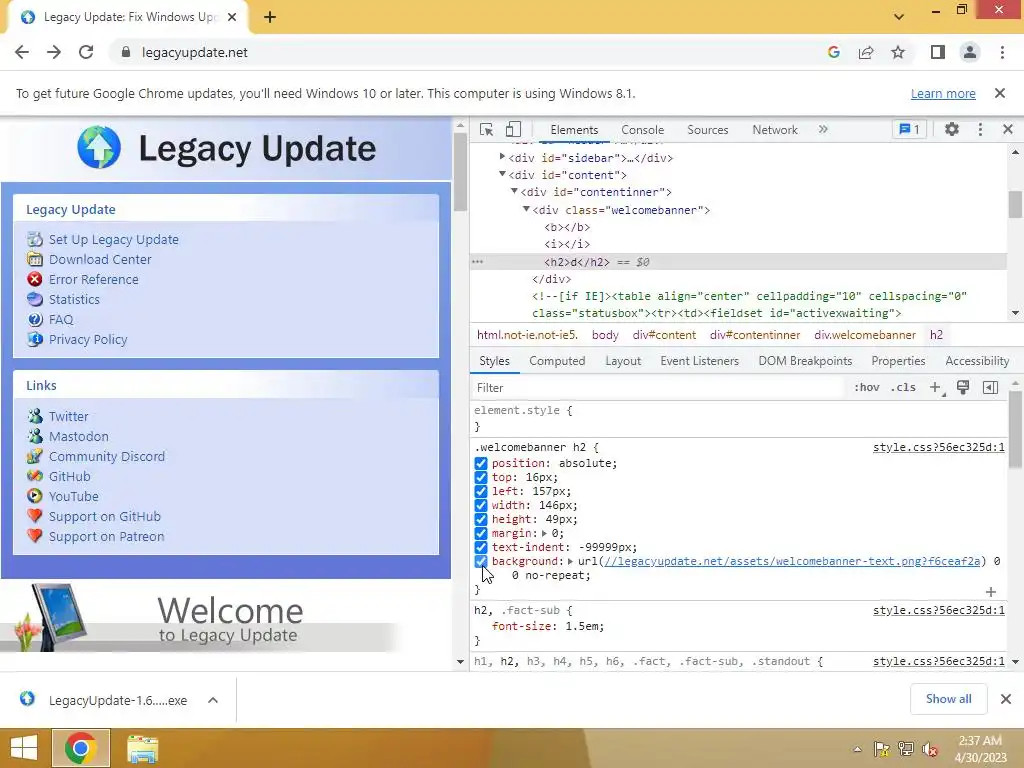Screen dimensions: 1024x768
Task: Click the Chrome forward arrow
Action: (54, 52)
